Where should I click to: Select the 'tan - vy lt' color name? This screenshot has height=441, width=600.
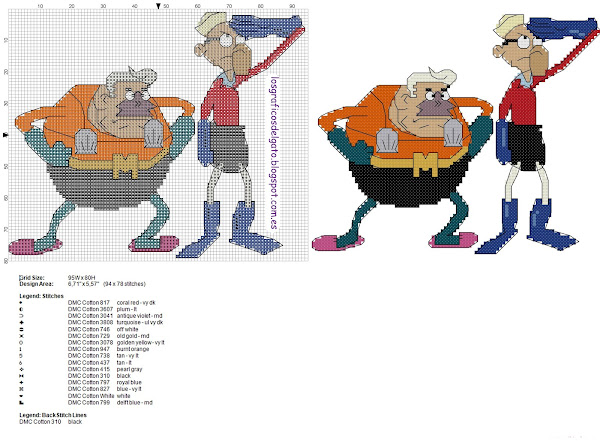point(128,356)
